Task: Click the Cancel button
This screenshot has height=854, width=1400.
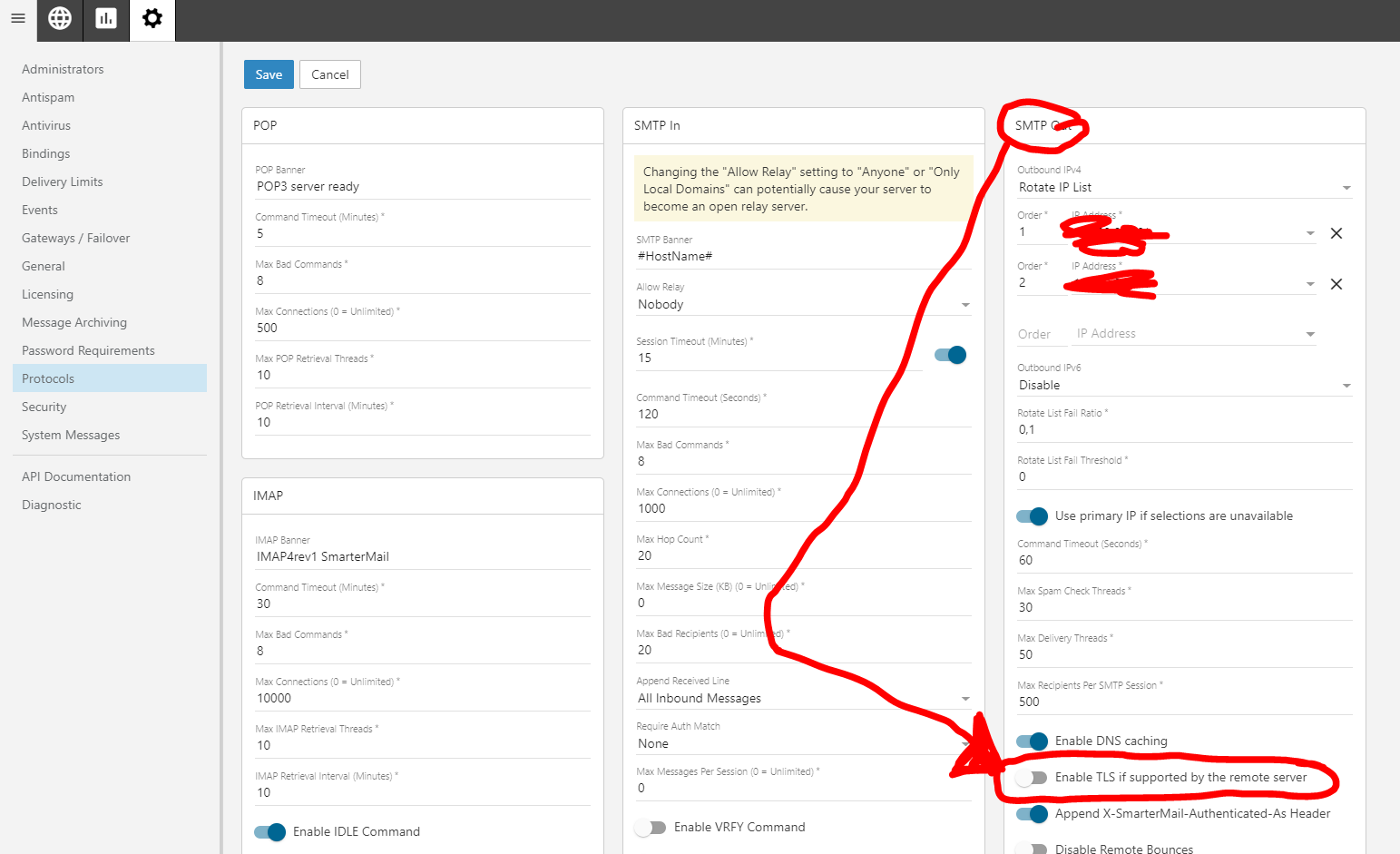Action: [329, 74]
